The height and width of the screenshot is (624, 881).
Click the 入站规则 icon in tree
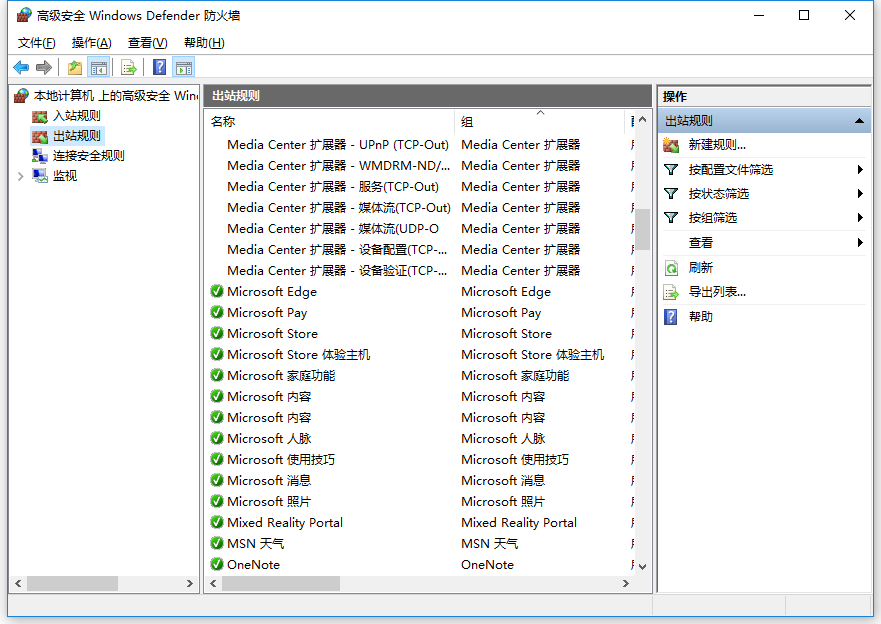(40, 116)
